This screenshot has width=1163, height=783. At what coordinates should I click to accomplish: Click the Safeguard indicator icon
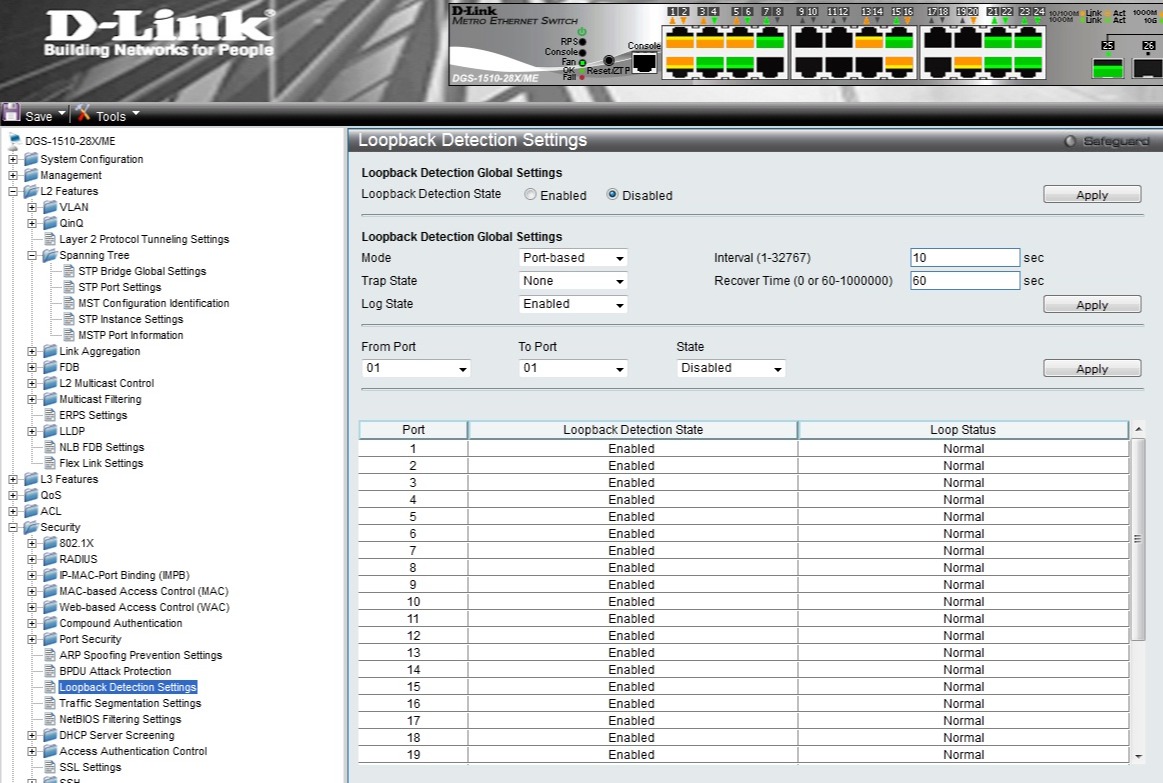point(1070,142)
